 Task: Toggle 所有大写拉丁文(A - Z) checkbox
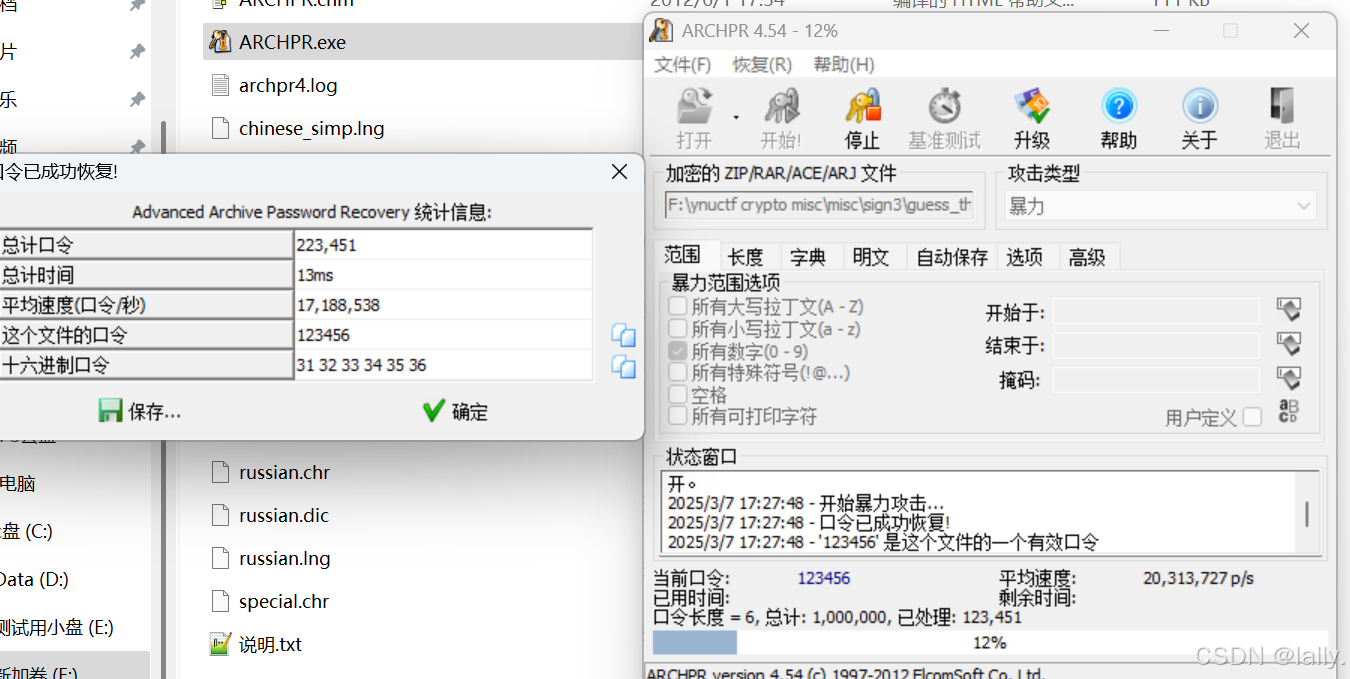pyautogui.click(x=678, y=307)
